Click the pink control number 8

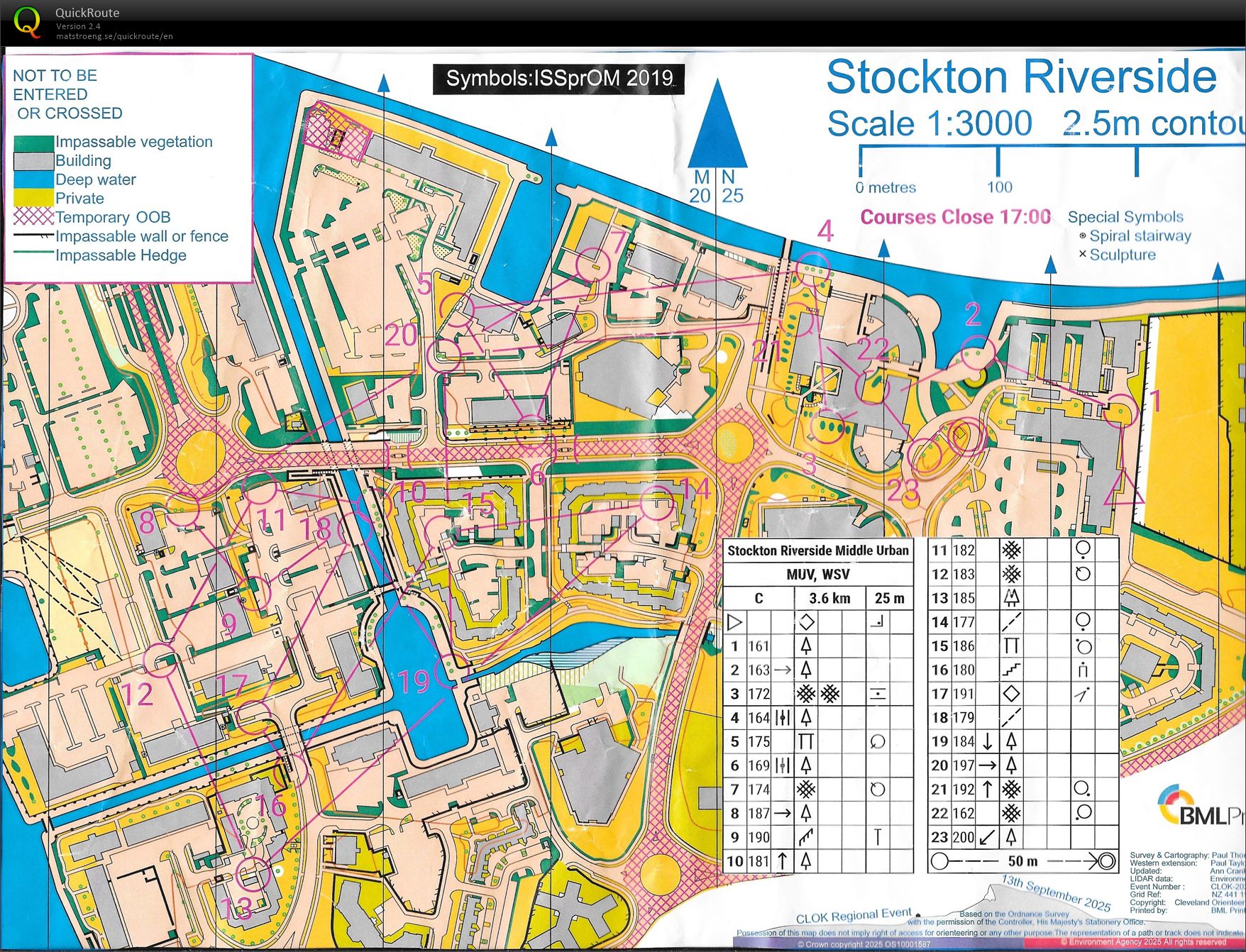coord(147,523)
